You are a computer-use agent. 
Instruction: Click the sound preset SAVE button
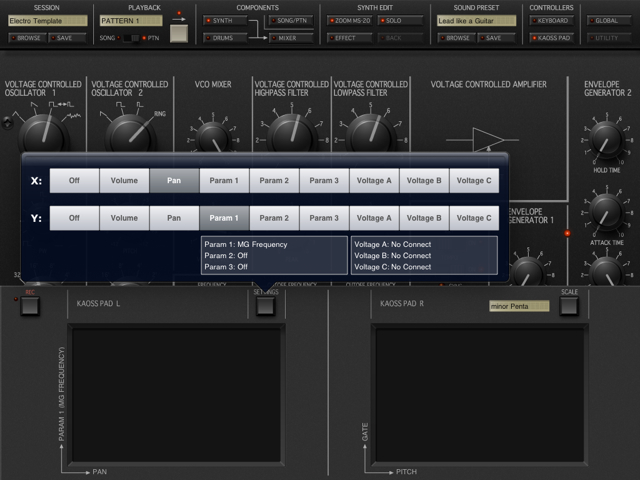pyautogui.click(x=493, y=38)
